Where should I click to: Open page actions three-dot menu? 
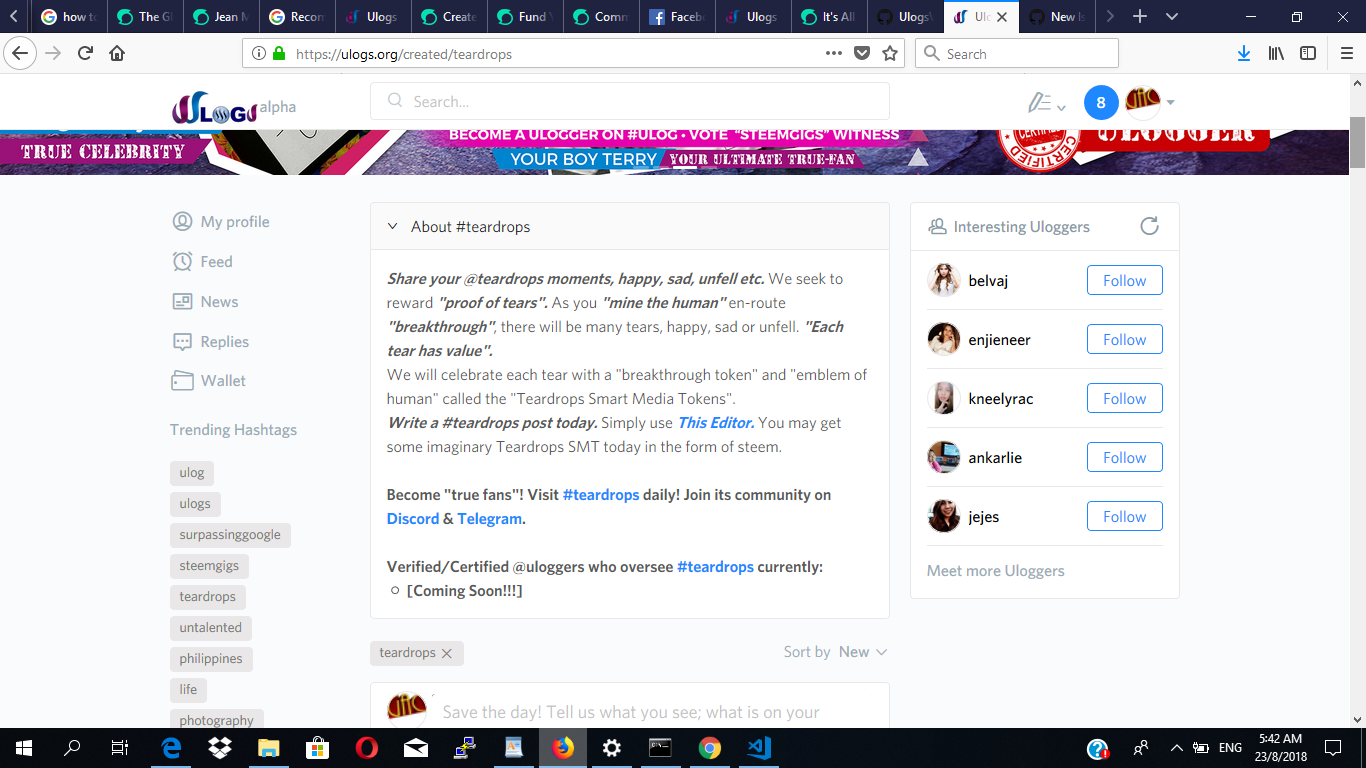834,54
